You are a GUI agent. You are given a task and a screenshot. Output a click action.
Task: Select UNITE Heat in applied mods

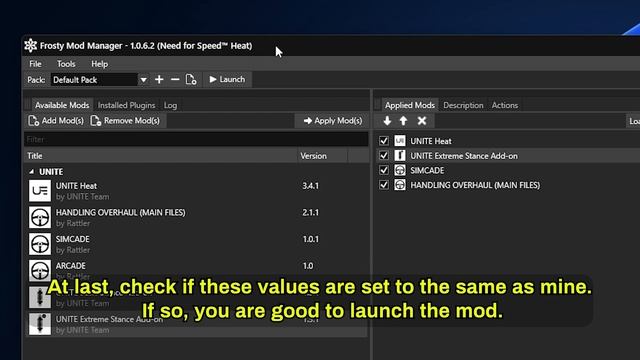[x=431, y=141]
